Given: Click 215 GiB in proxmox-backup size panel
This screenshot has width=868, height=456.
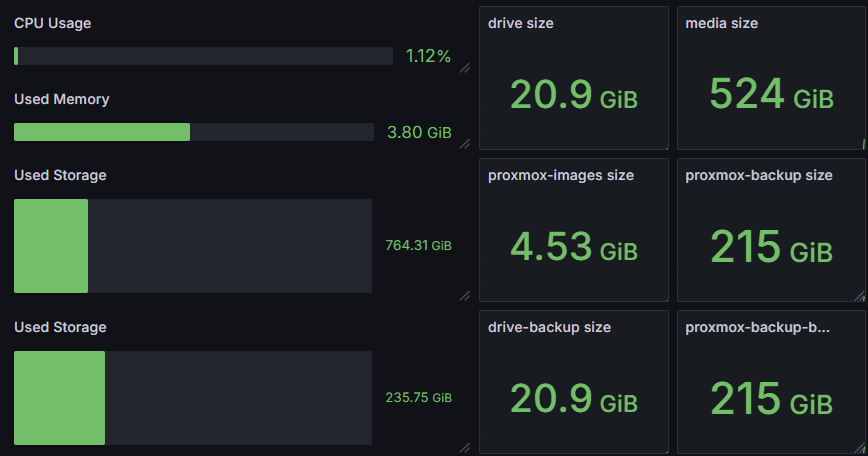Looking at the screenshot, I should point(772,246).
